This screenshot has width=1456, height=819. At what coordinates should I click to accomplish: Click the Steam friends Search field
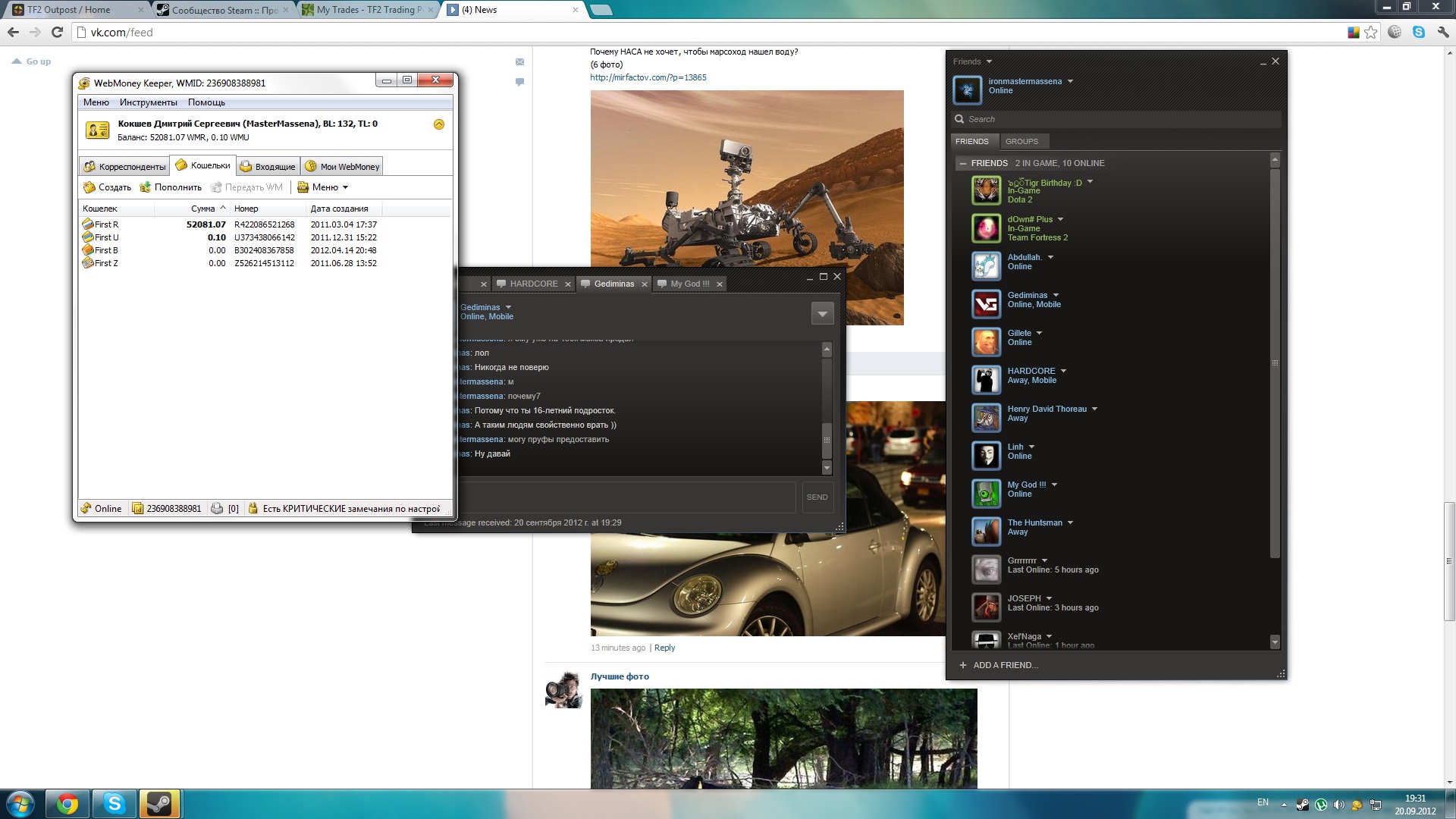[1115, 119]
